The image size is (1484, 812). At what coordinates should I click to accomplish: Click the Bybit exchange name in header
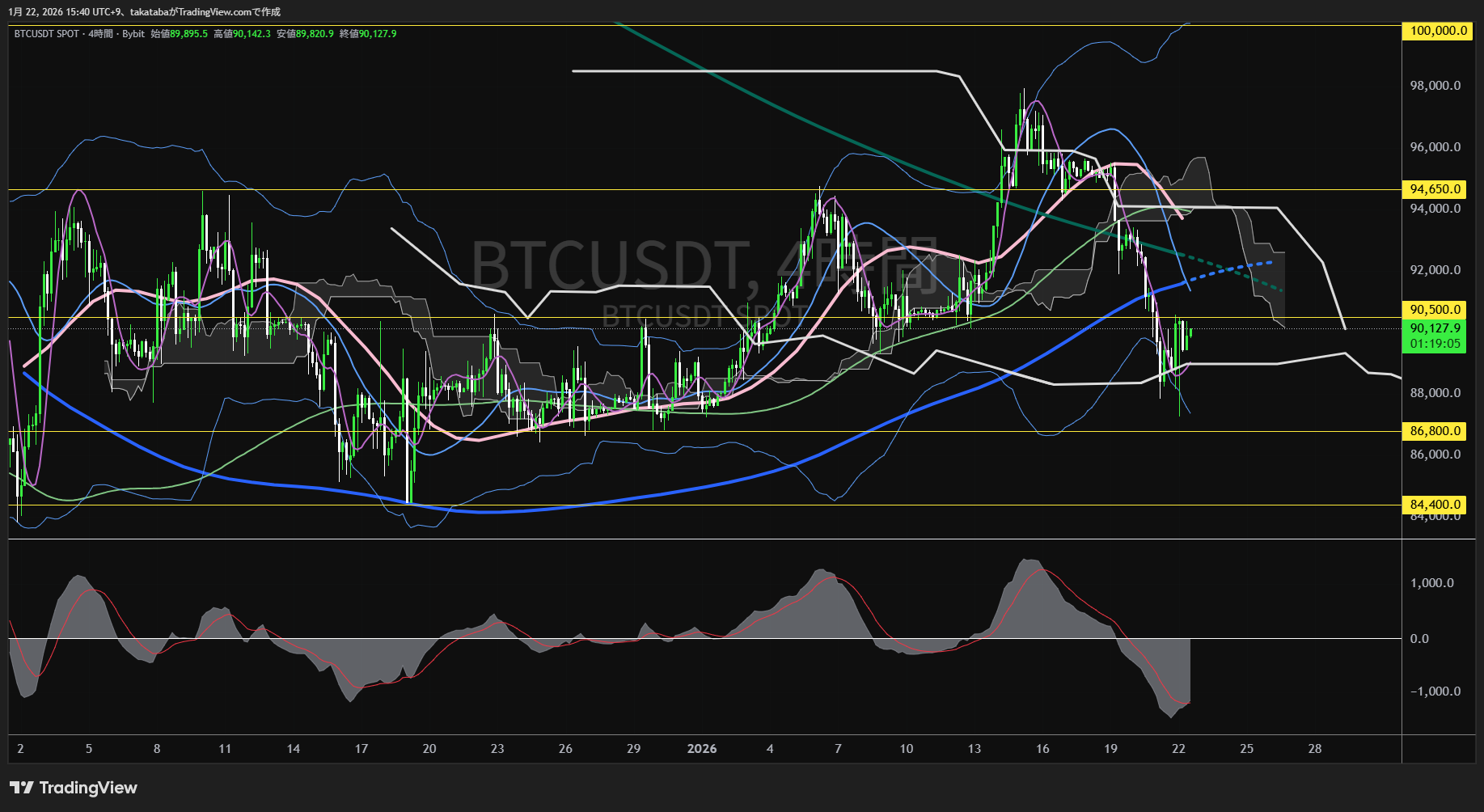click(x=133, y=34)
